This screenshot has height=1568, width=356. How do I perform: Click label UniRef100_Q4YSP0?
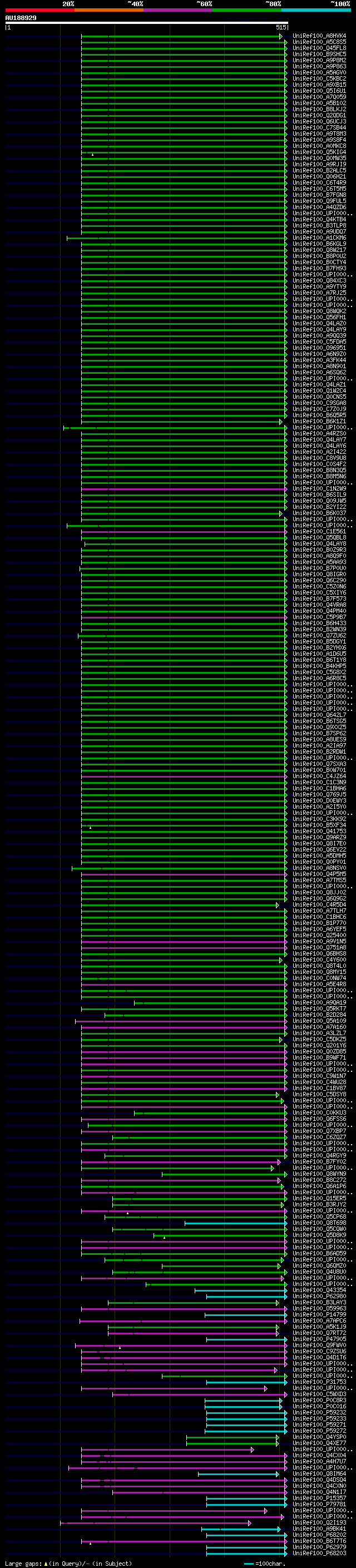[319, 1437]
